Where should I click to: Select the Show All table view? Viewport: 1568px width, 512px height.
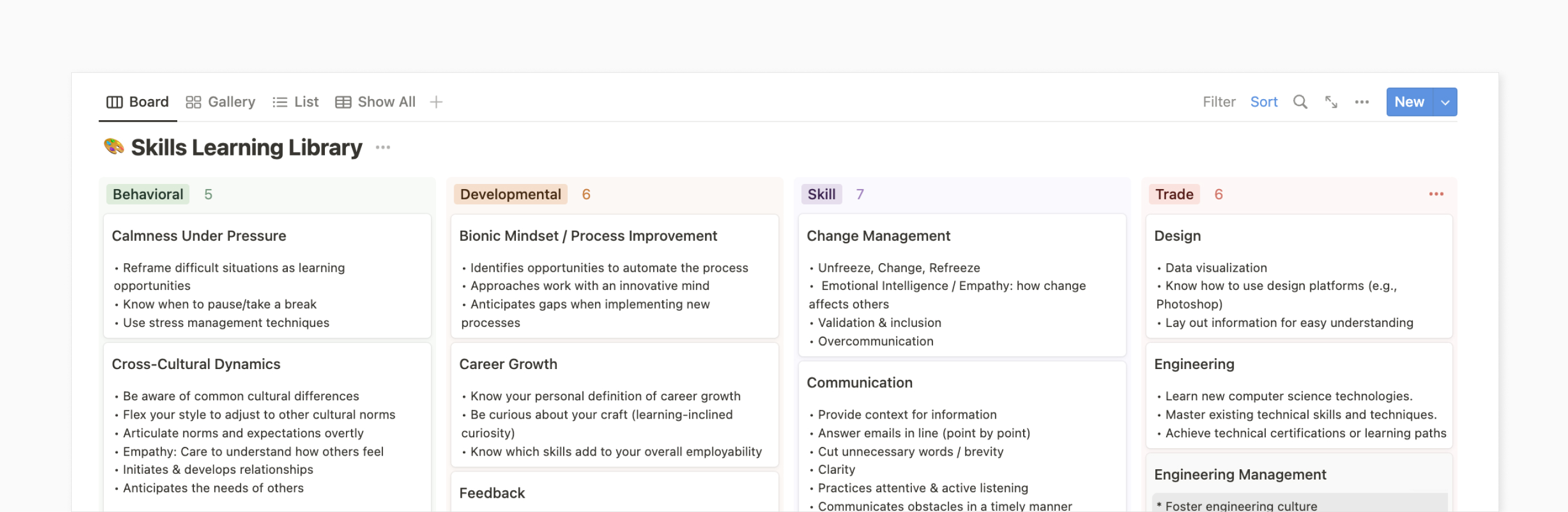click(x=376, y=102)
